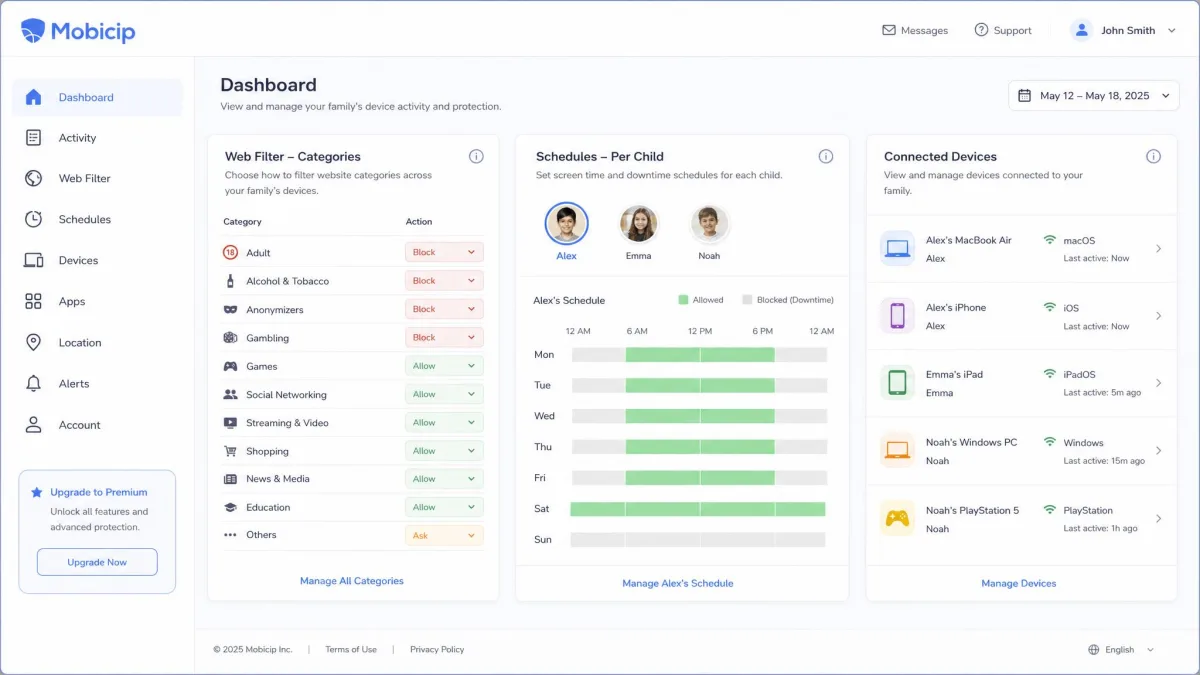Click the Mobicip logo
Screen dimensions: 1200x675
(77, 31)
